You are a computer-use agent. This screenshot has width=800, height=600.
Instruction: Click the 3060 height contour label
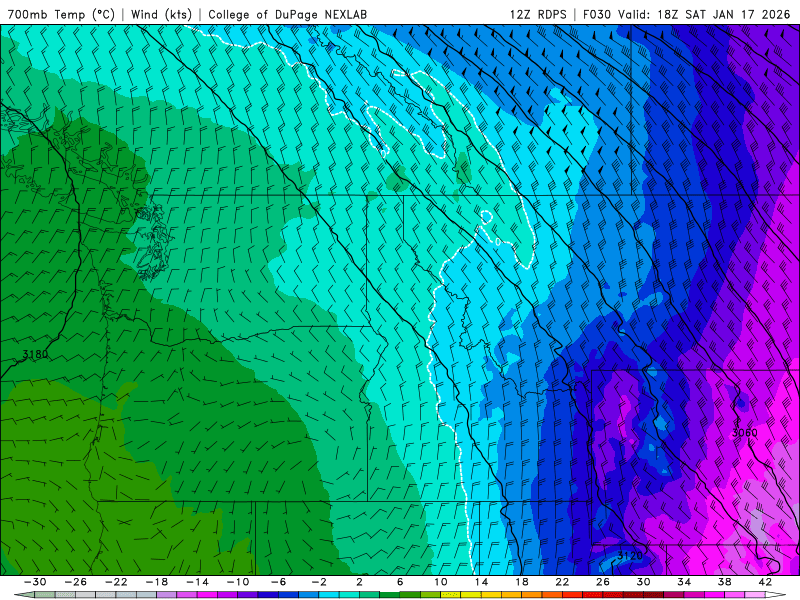point(744,433)
